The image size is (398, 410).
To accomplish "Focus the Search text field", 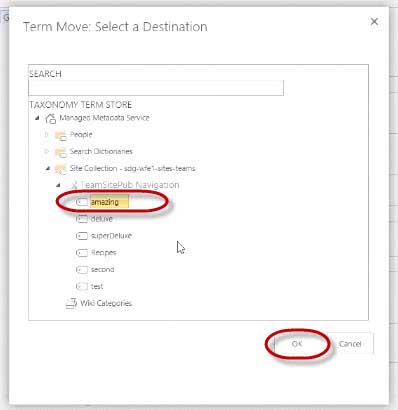I will pyautogui.click(x=156, y=88).
